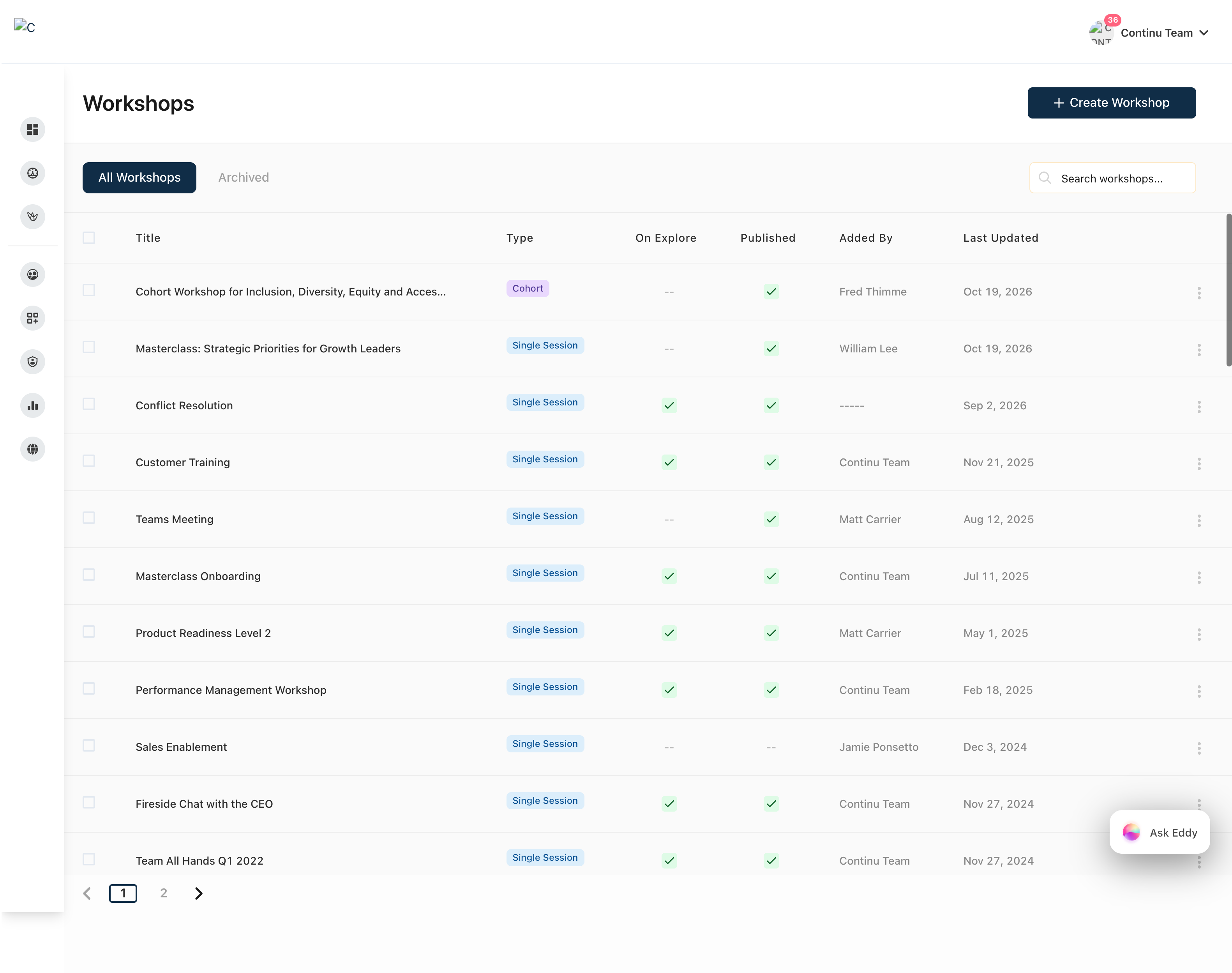Click the Title column header
Screen dimensions: 1232x973
[148, 237]
